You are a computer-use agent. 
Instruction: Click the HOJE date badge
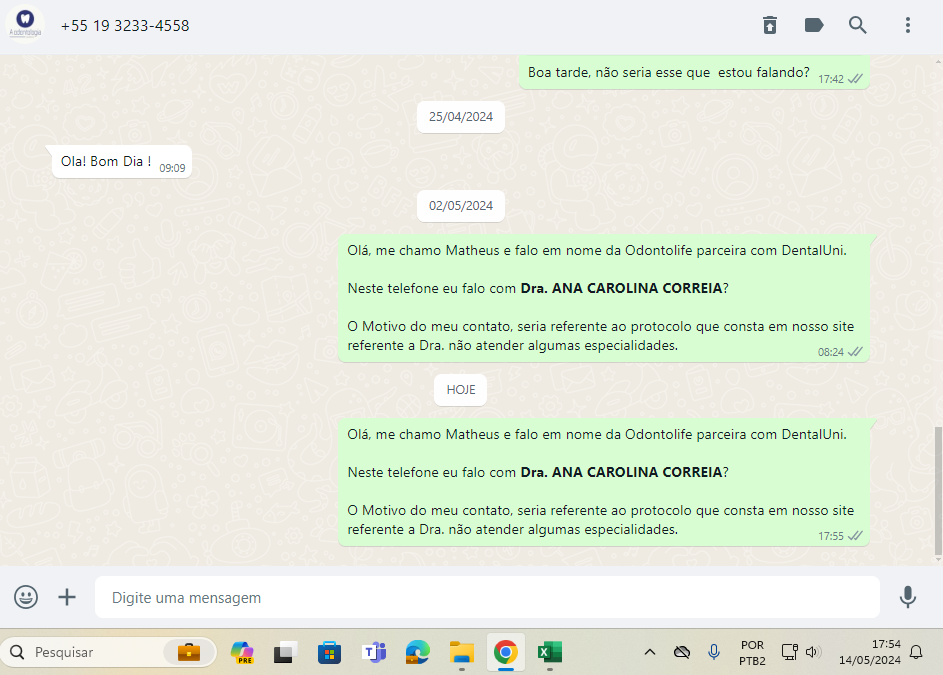(461, 390)
